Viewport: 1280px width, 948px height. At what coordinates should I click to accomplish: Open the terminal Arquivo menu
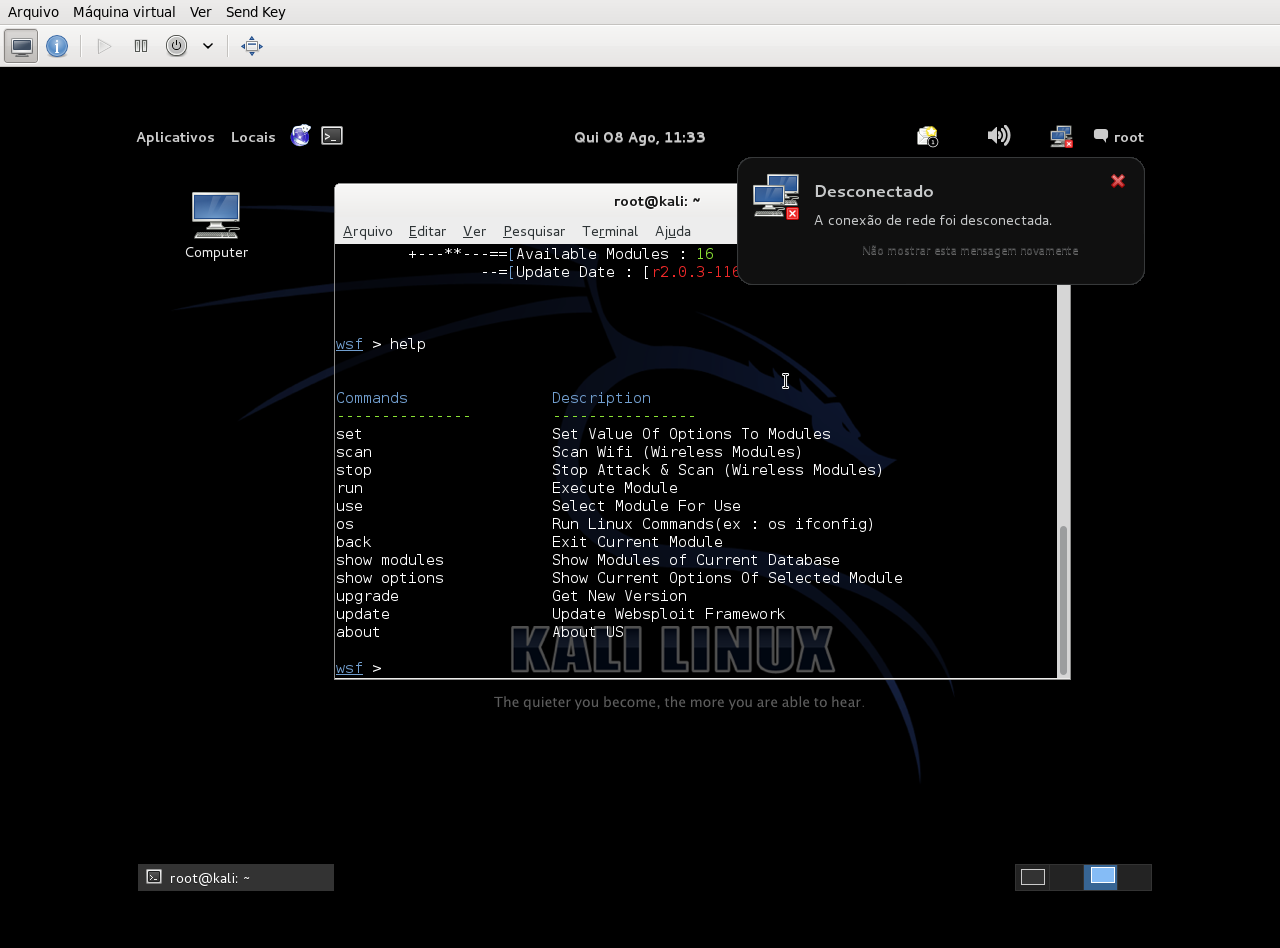368,231
